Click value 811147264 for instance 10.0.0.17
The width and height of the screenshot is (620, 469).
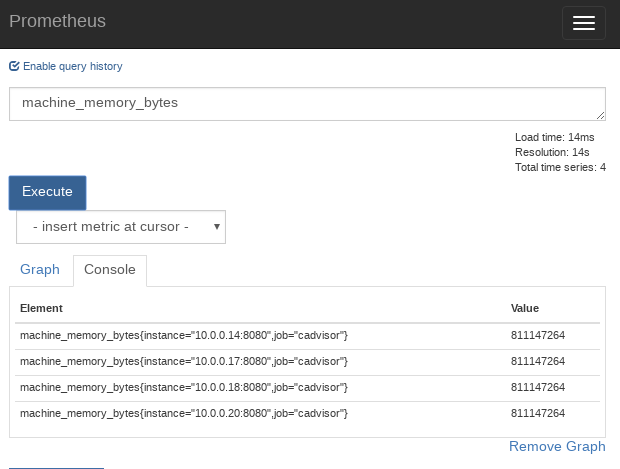coord(538,361)
